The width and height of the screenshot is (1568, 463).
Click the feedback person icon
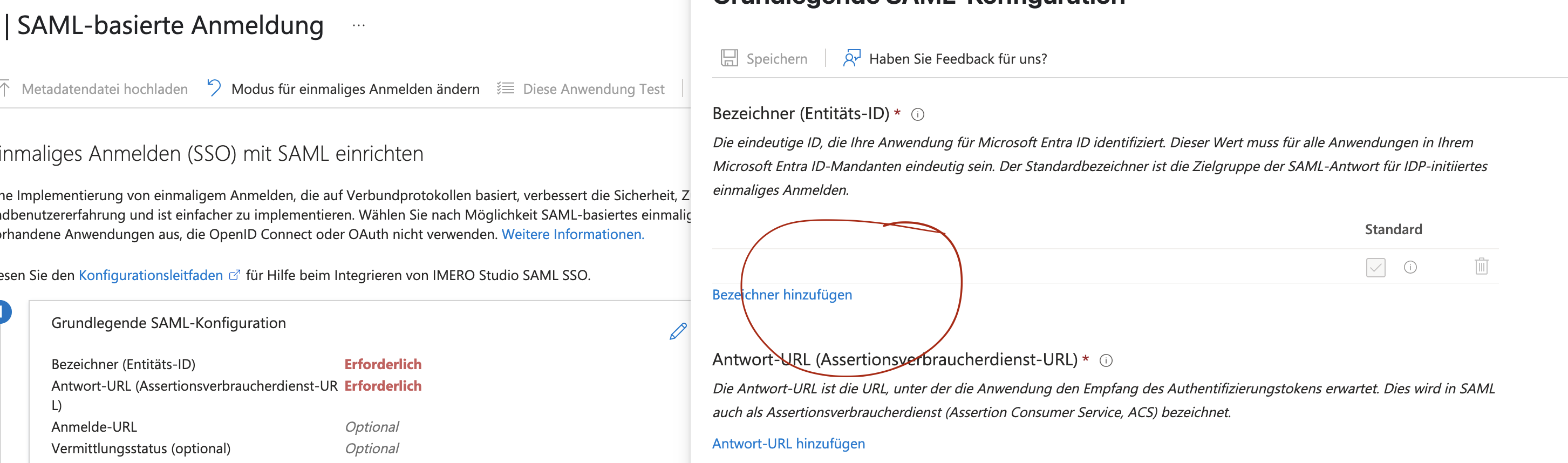click(x=851, y=58)
